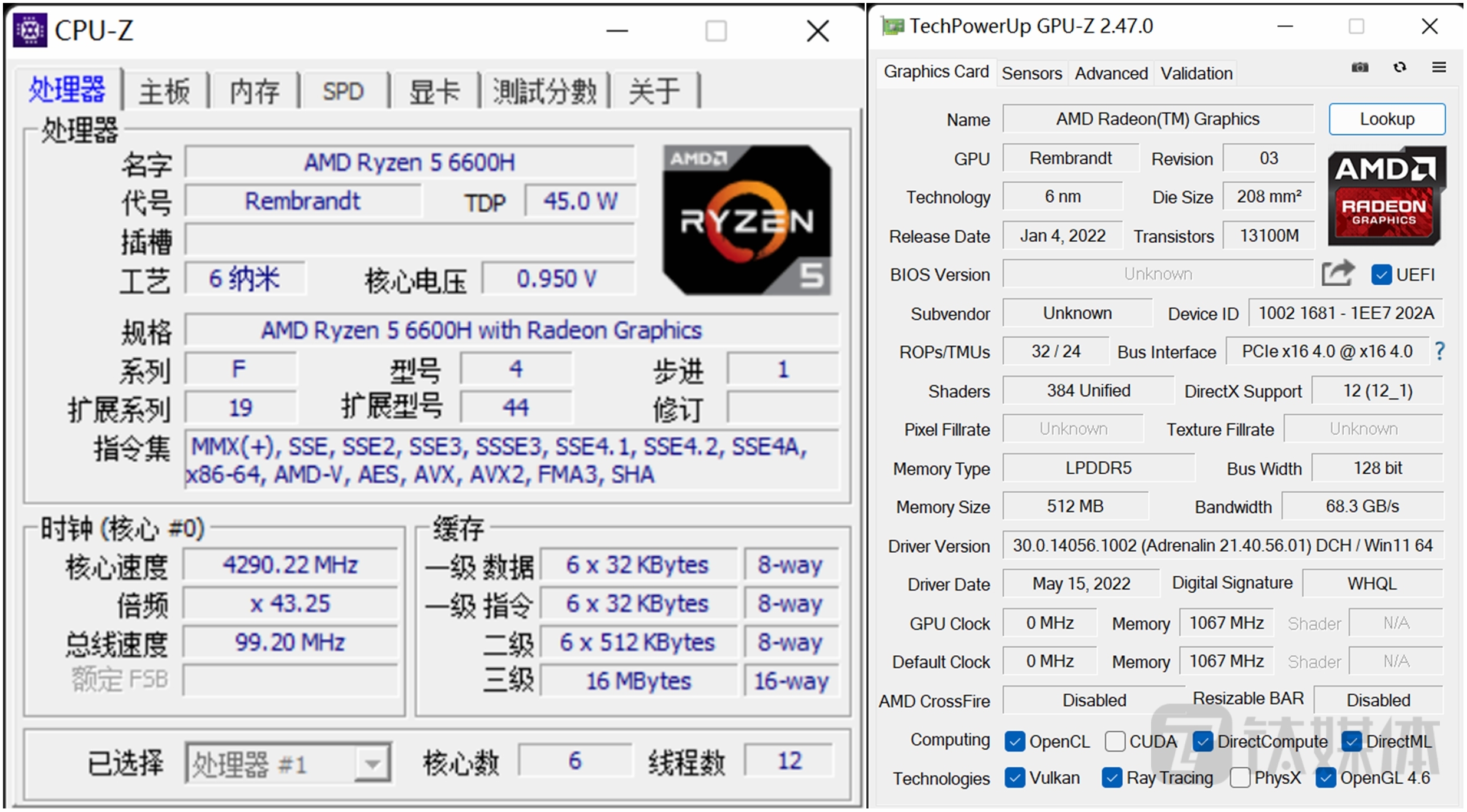Open the Advanced tab in GPU-Z
The image size is (1467, 812).
pyautogui.click(x=1111, y=73)
